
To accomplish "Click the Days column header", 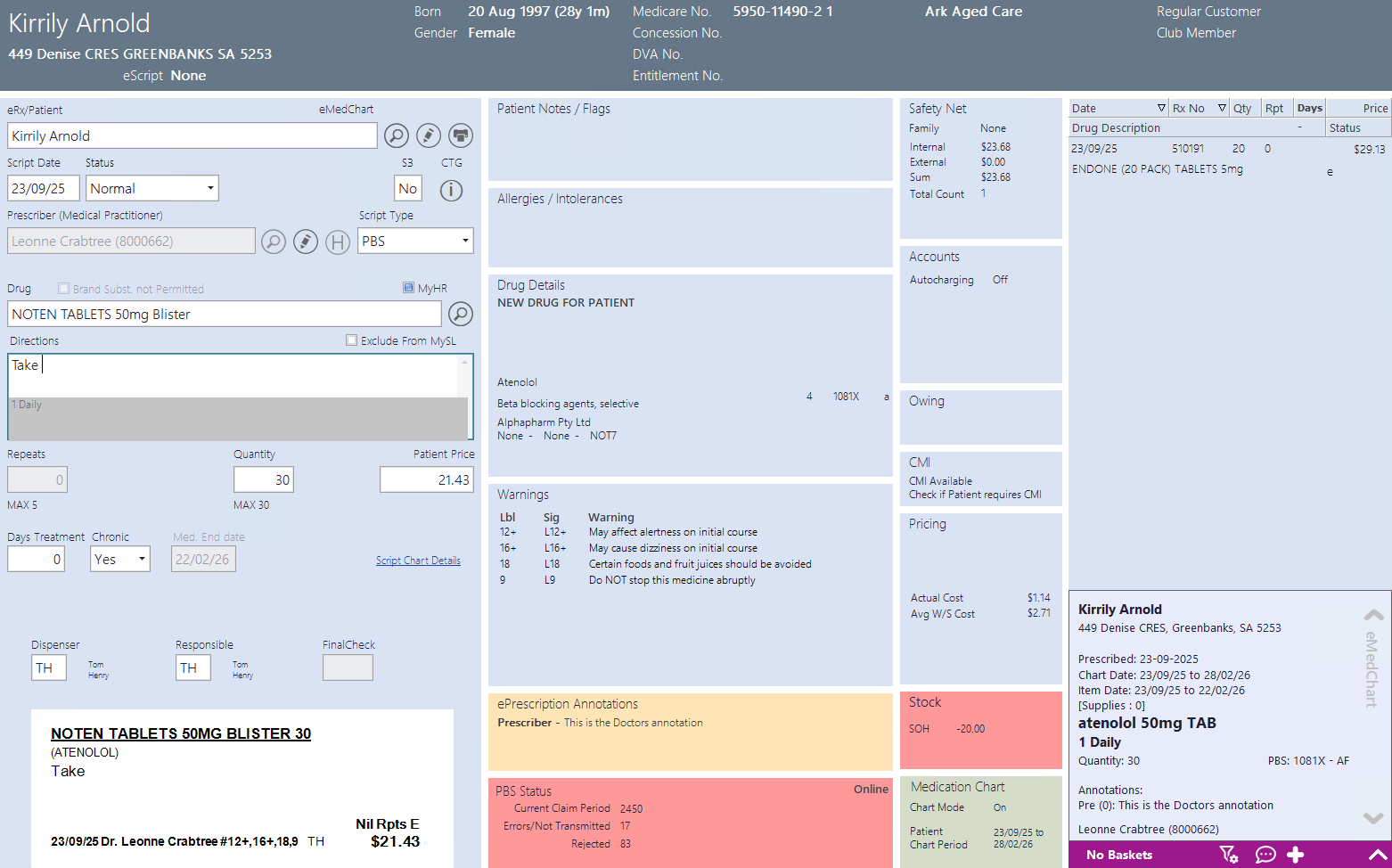I will [1309, 108].
